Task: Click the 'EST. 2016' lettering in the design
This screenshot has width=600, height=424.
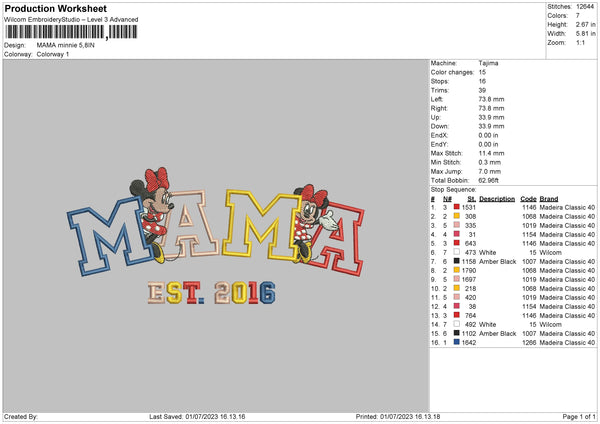Action: coord(212,293)
